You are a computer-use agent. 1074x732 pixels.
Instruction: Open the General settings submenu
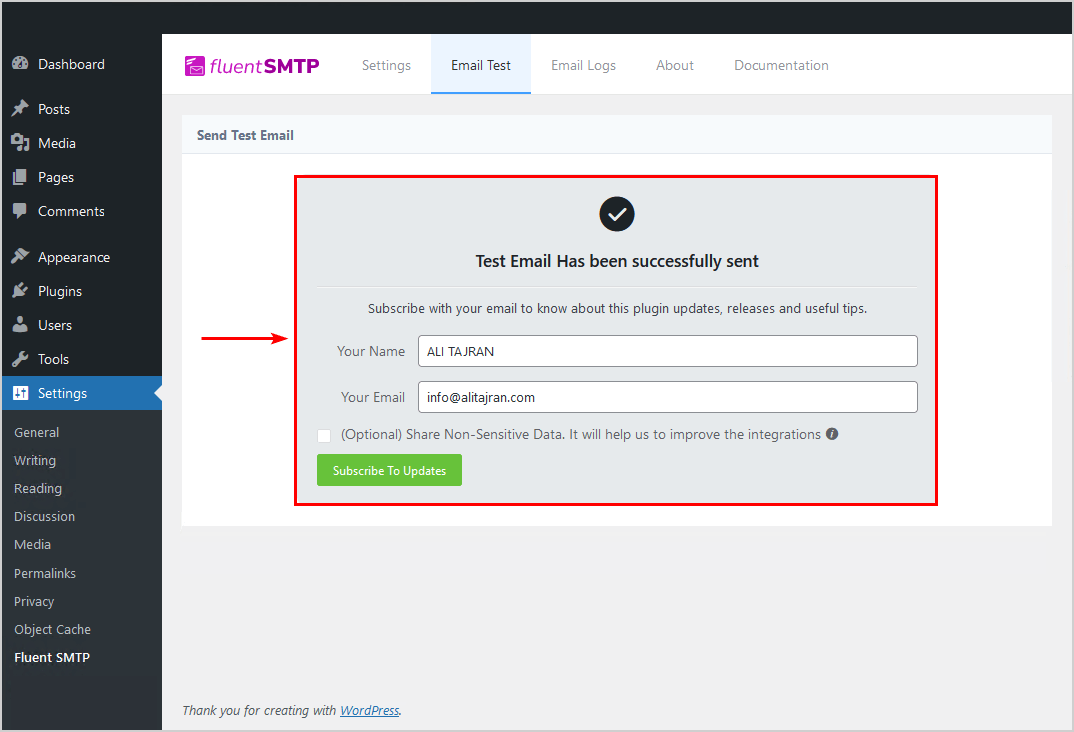point(36,433)
